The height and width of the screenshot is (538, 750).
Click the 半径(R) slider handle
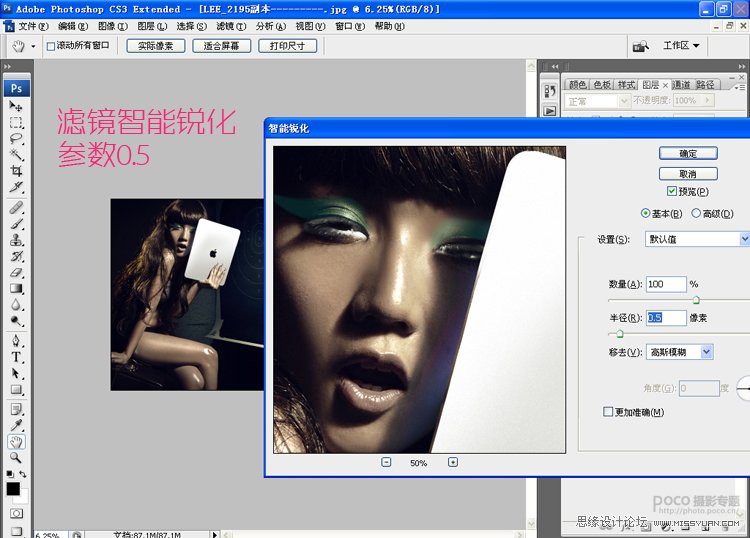(619, 333)
